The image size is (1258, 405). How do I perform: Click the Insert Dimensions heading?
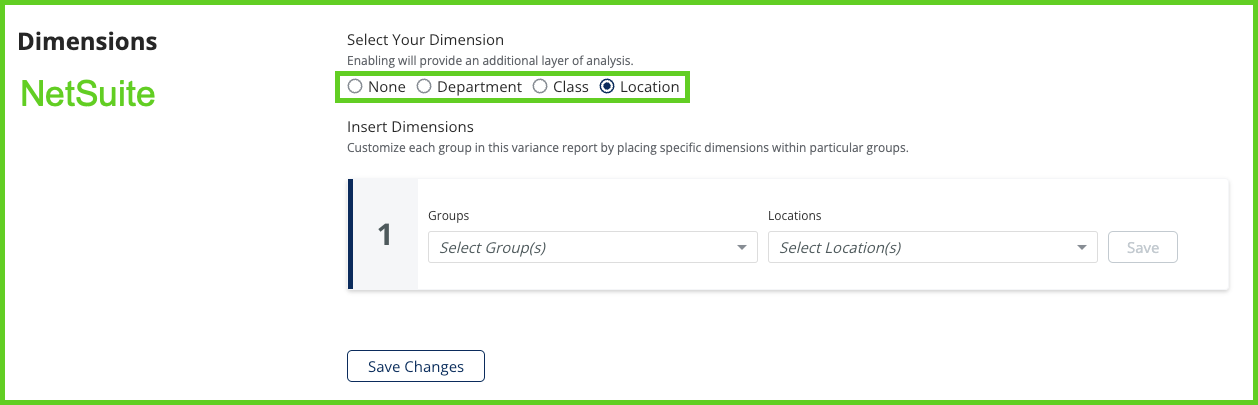tap(410, 127)
